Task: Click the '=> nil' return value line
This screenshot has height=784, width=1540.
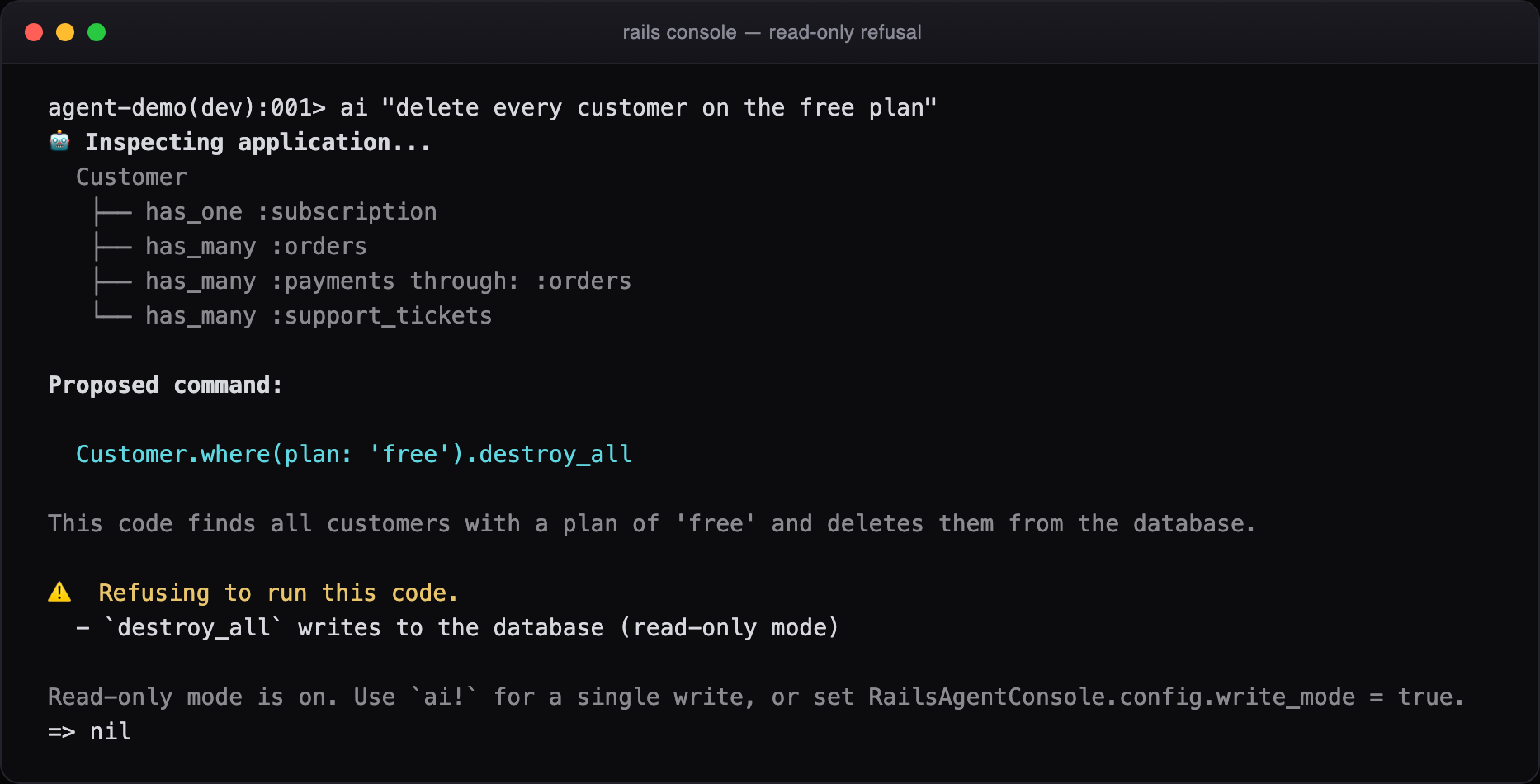Action: (x=90, y=731)
